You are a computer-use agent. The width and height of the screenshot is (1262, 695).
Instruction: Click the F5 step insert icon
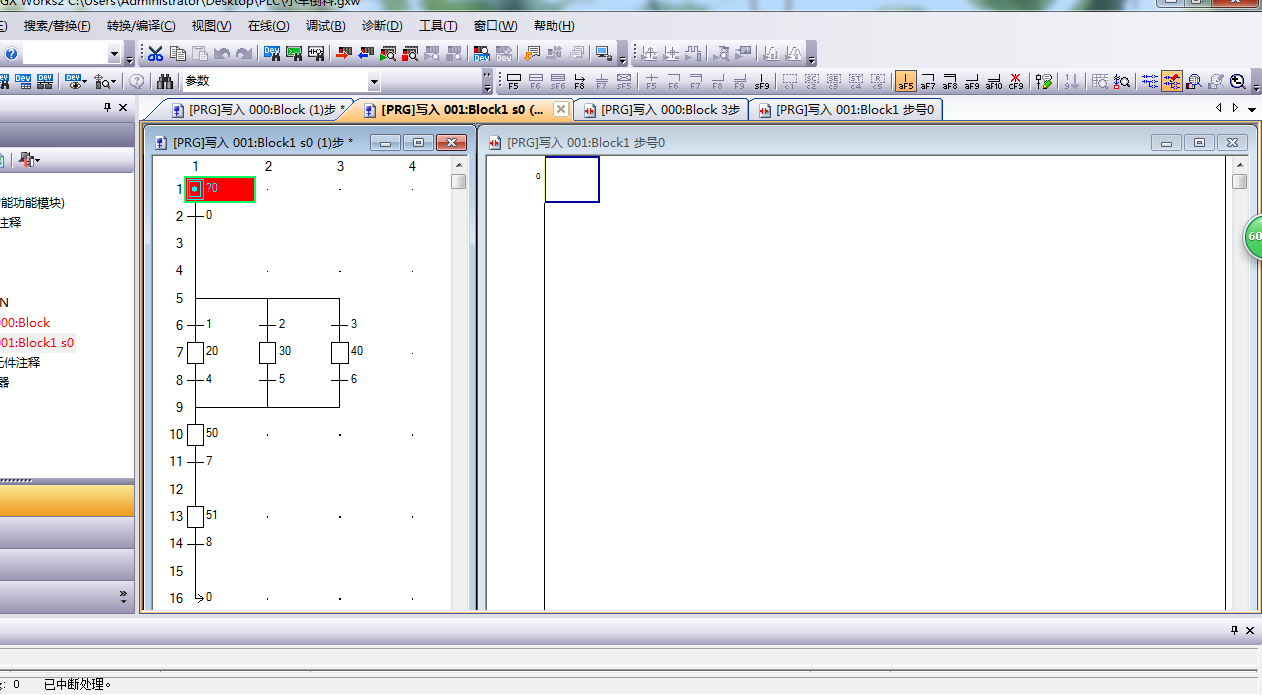[513, 82]
